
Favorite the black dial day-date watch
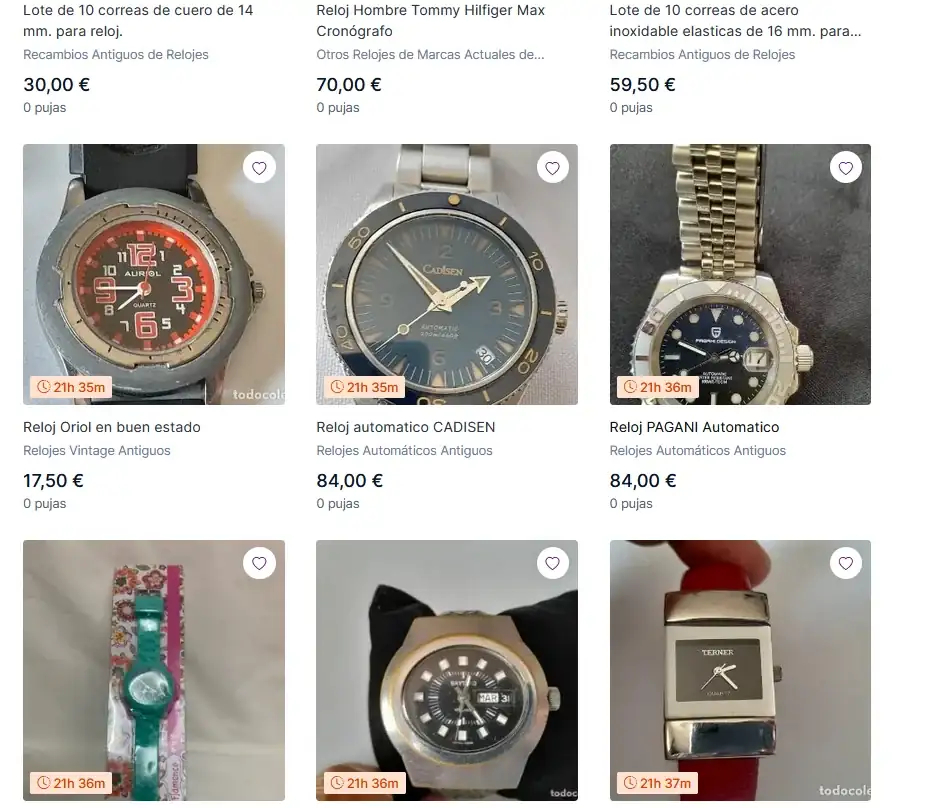click(x=552, y=564)
